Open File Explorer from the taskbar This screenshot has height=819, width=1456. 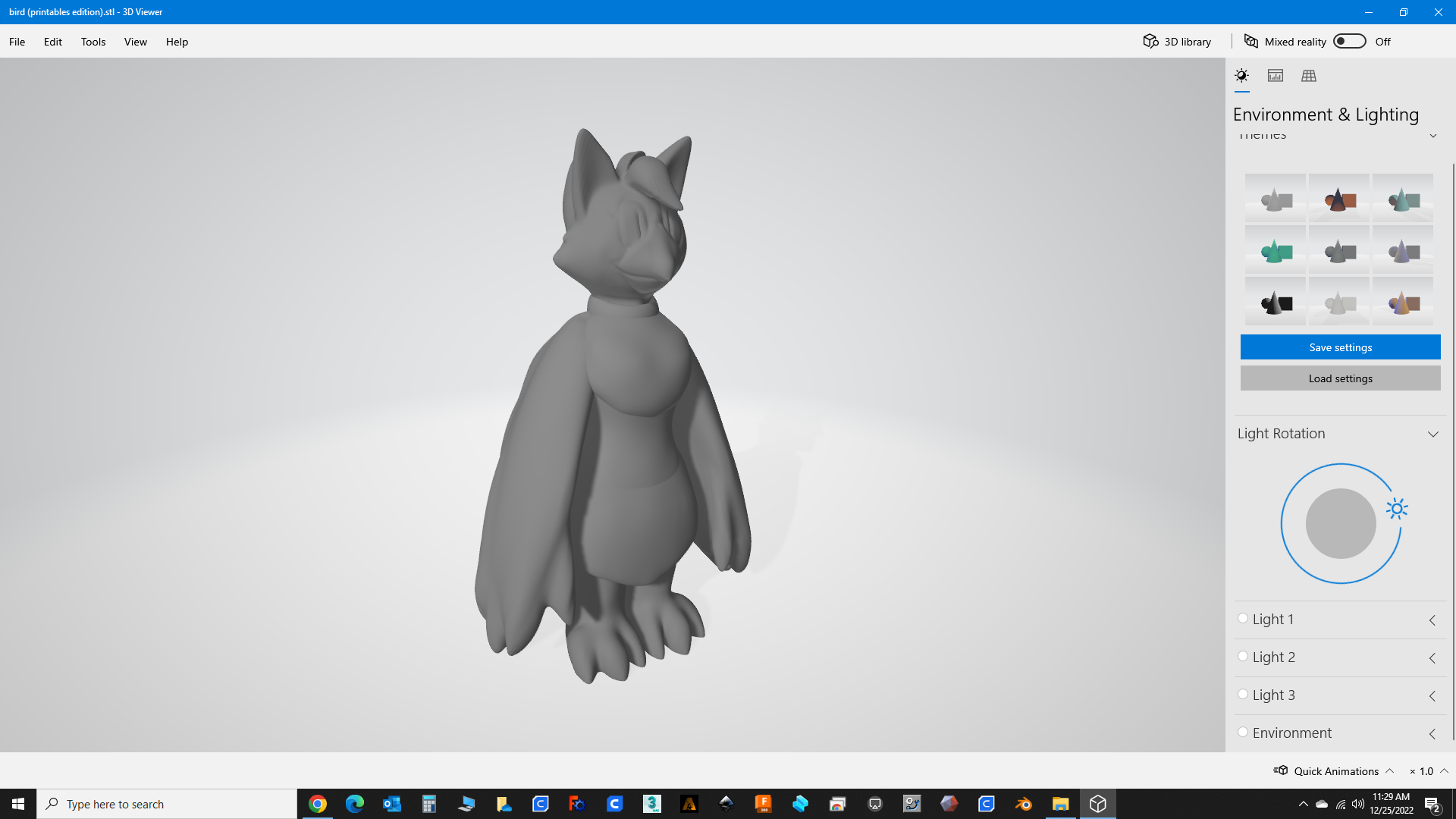point(1060,804)
